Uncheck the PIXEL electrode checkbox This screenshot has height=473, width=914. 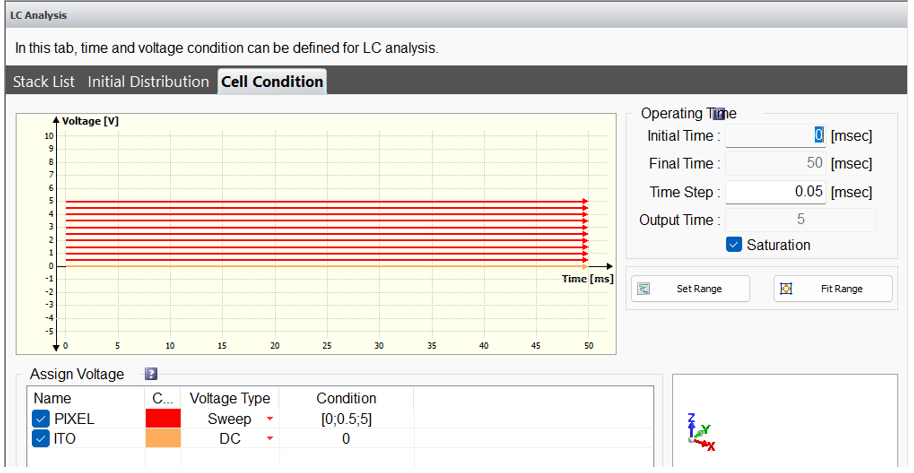click(41, 419)
